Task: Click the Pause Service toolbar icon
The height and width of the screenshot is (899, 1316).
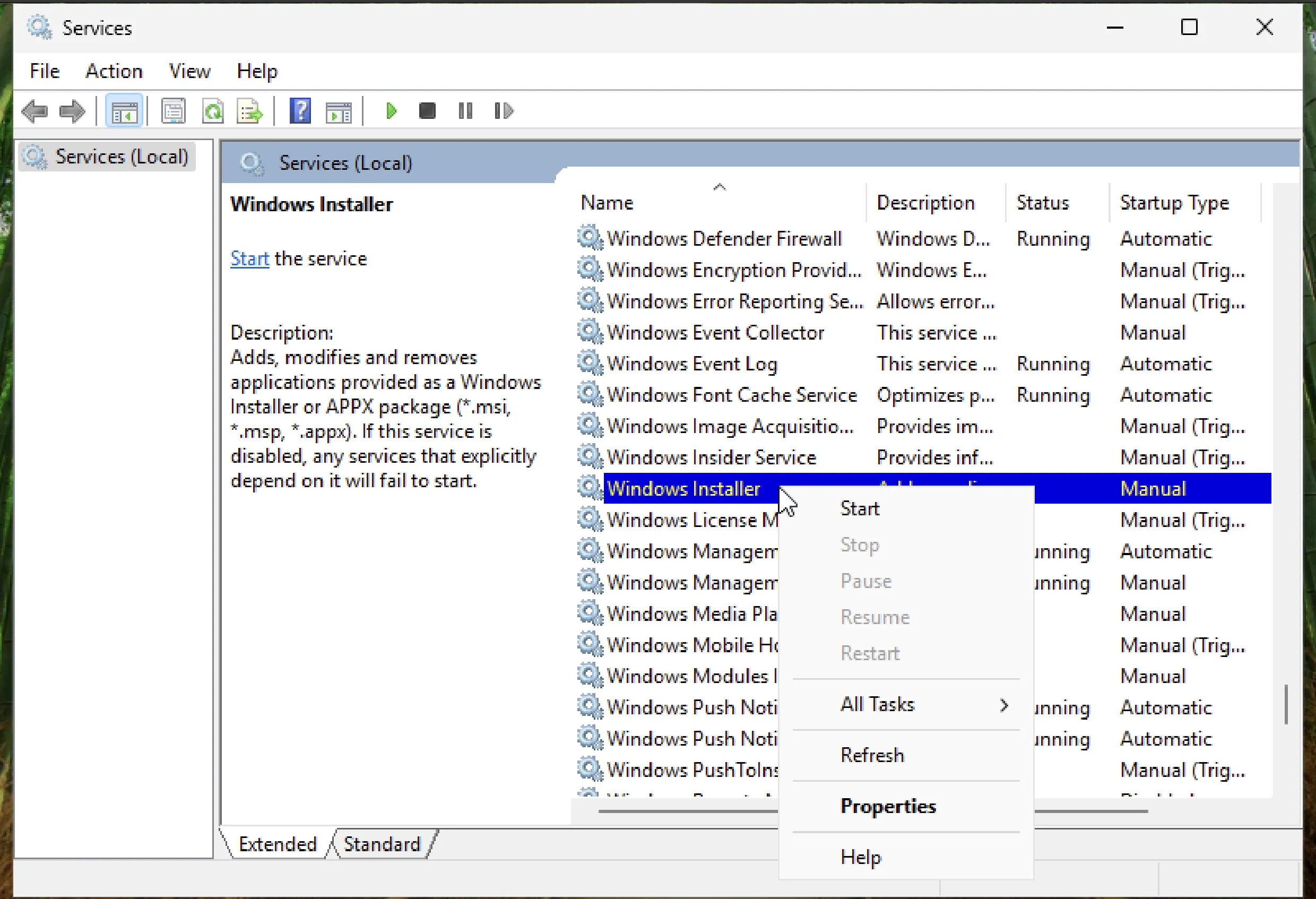Action: 465,111
